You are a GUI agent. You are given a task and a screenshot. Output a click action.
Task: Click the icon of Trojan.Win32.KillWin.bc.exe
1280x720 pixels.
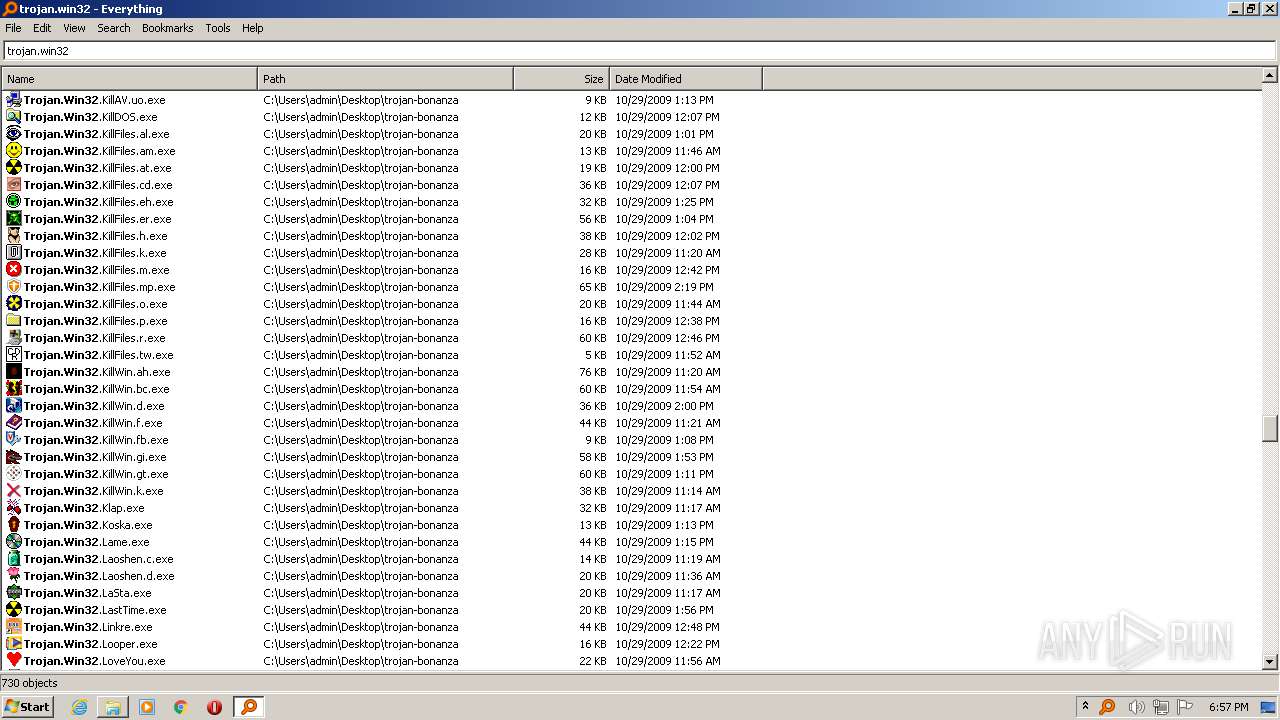[14, 389]
